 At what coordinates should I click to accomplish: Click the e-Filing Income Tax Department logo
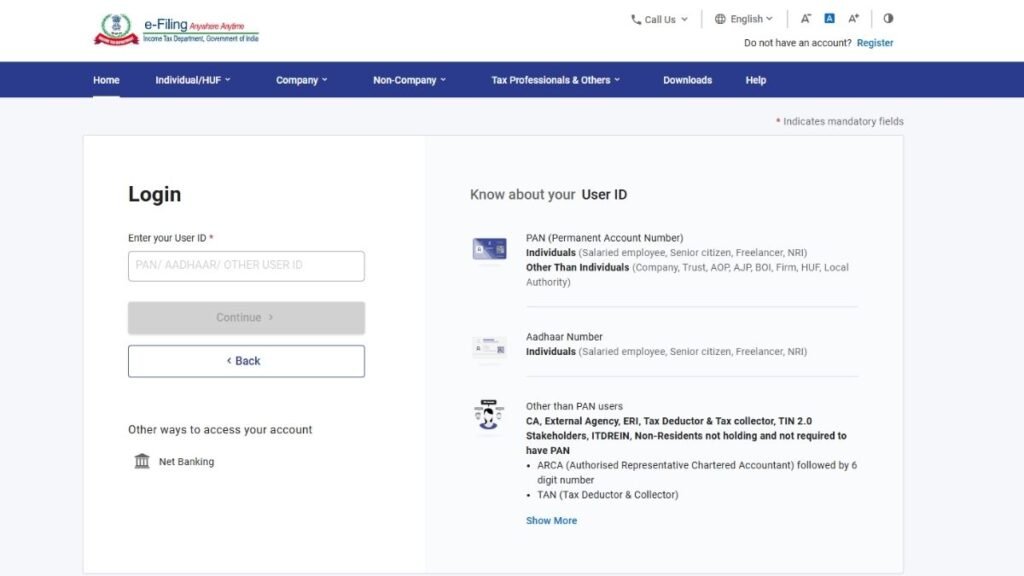click(175, 30)
